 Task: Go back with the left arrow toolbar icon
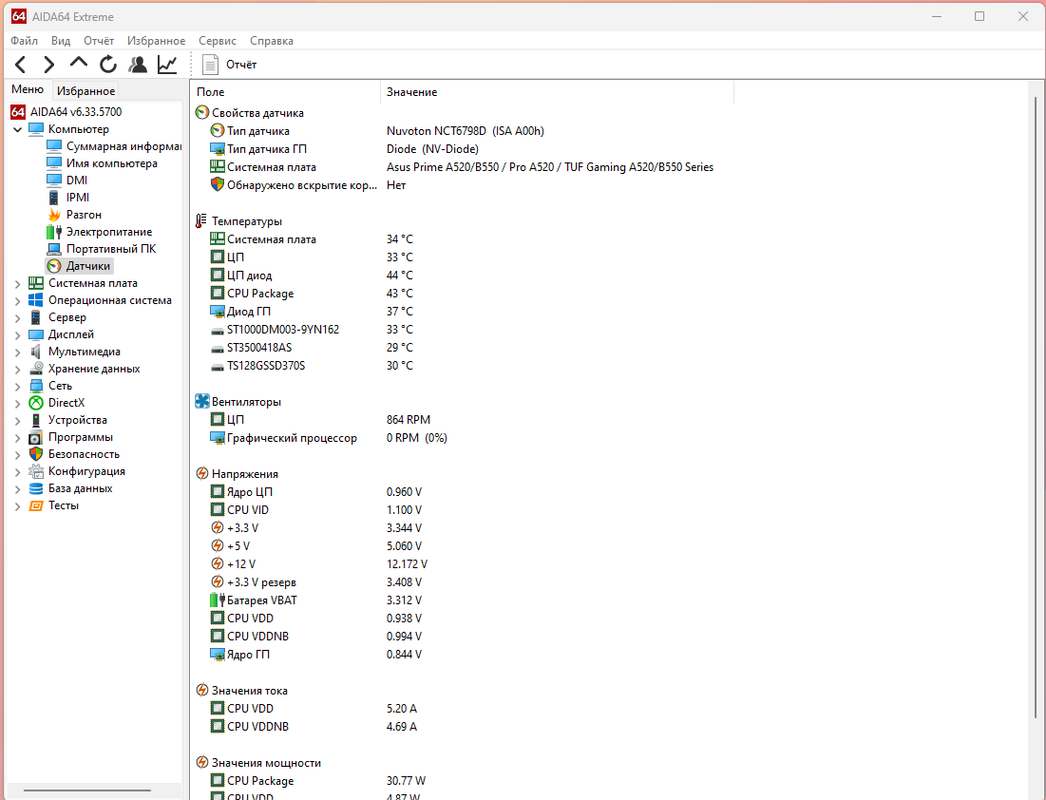pyautogui.click(x=21, y=65)
